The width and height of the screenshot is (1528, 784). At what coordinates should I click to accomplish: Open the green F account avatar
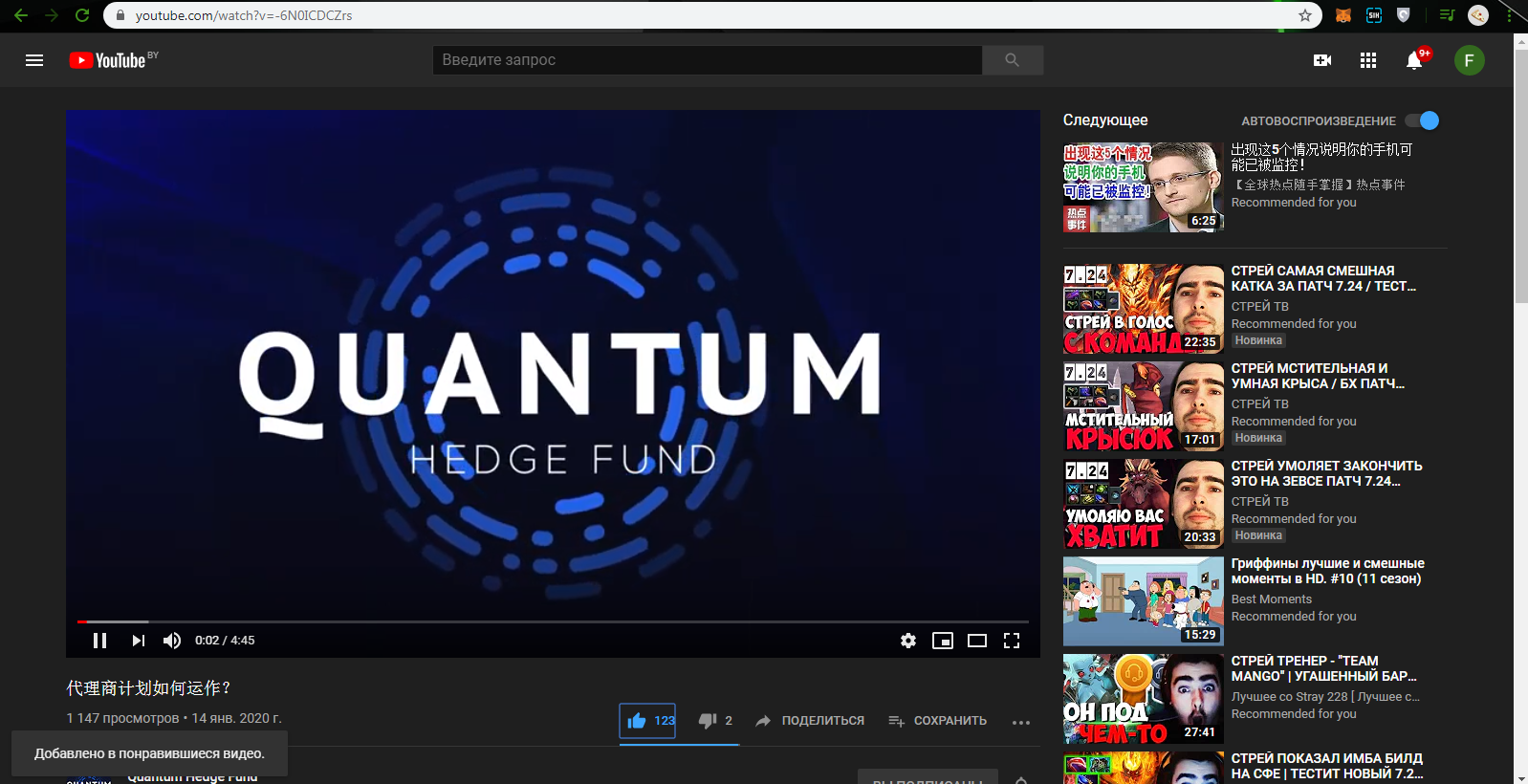click(1470, 60)
